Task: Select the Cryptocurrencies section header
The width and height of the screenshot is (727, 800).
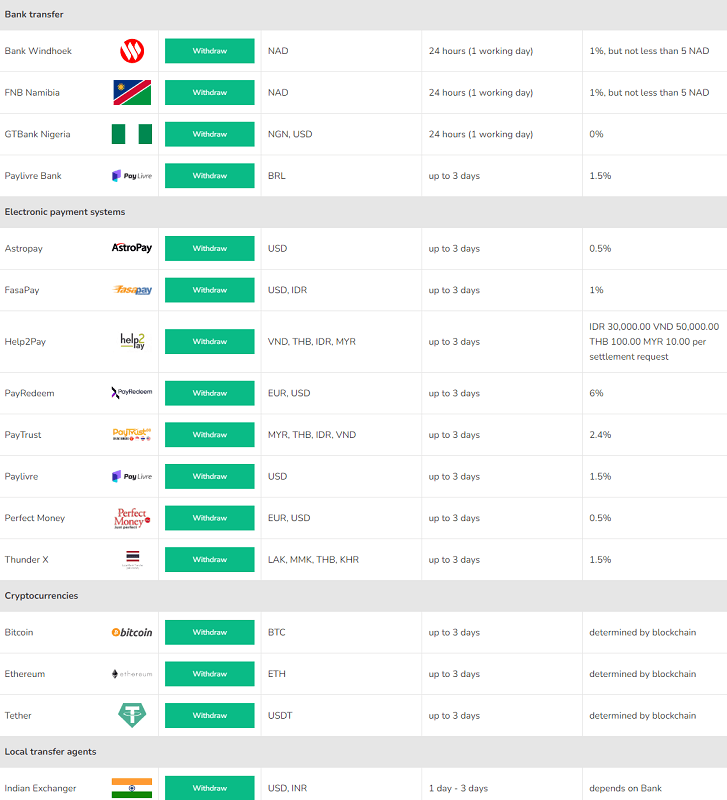Action: tap(363, 596)
